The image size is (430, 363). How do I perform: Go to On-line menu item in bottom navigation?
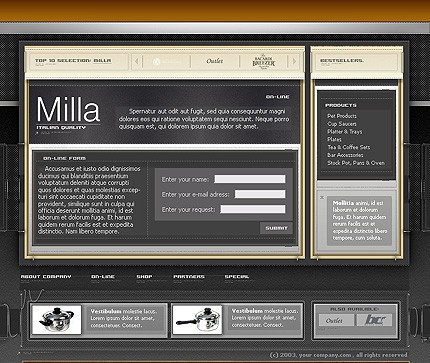coord(103,277)
